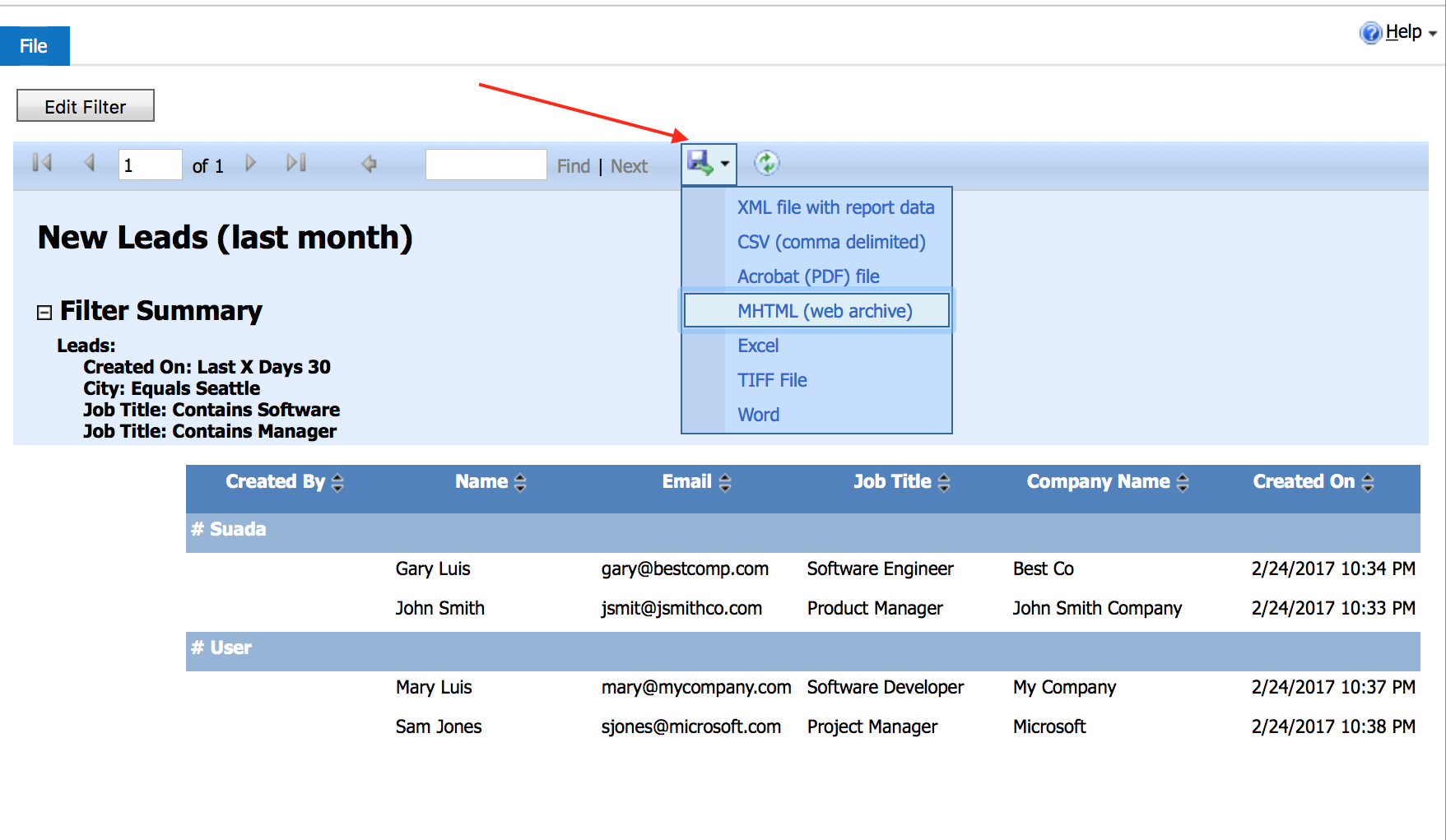
Task: Click email gary@bestcomp.com
Action: pos(685,569)
